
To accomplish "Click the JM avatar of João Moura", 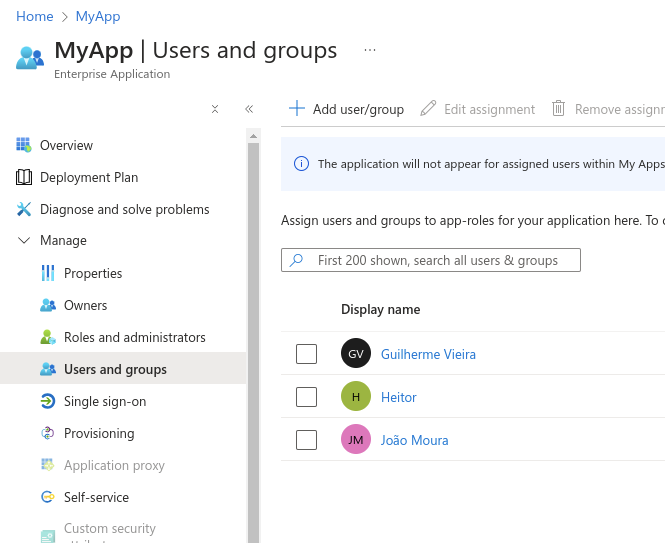I will [356, 439].
